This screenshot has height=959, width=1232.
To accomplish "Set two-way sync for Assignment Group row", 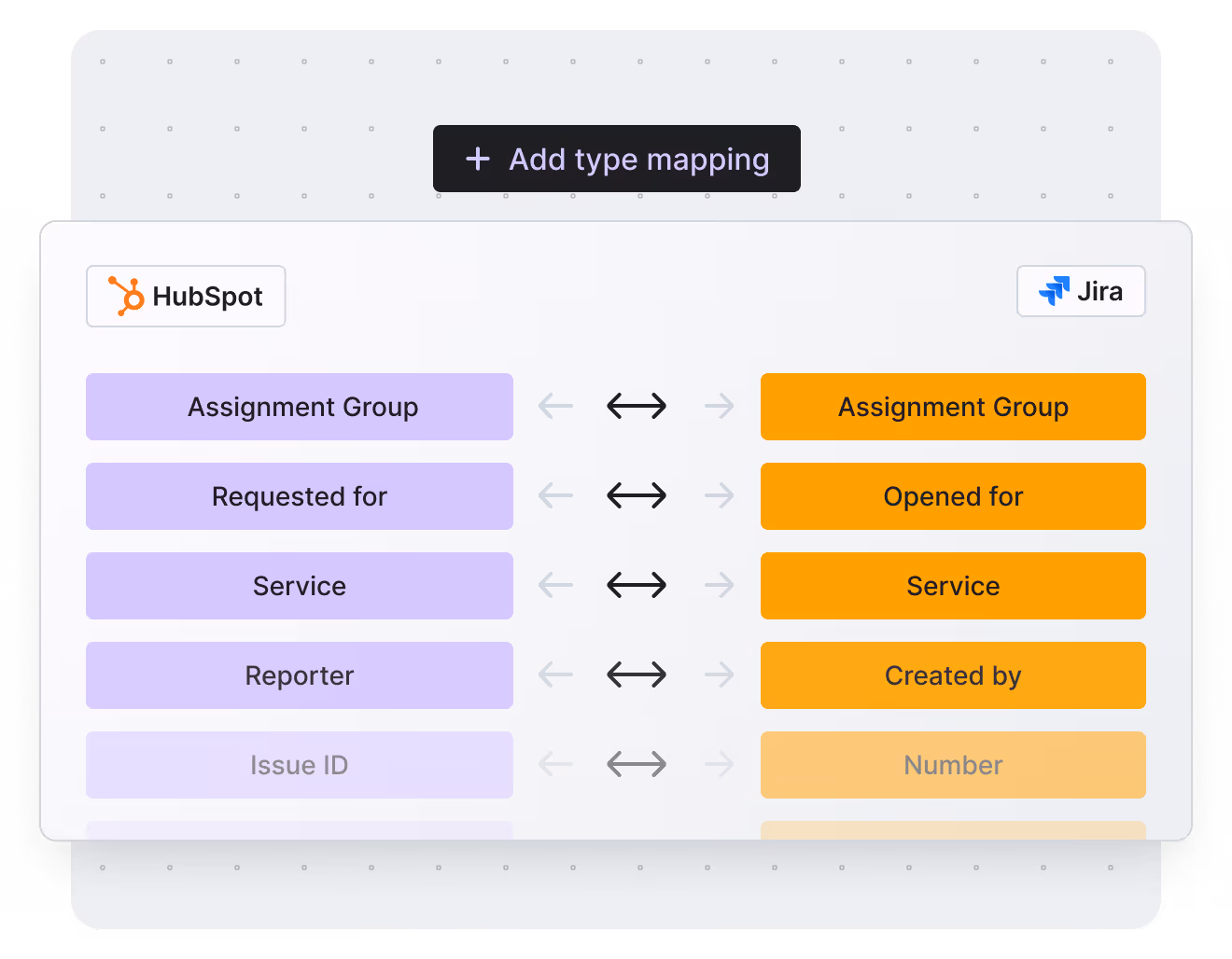I will click(637, 406).
